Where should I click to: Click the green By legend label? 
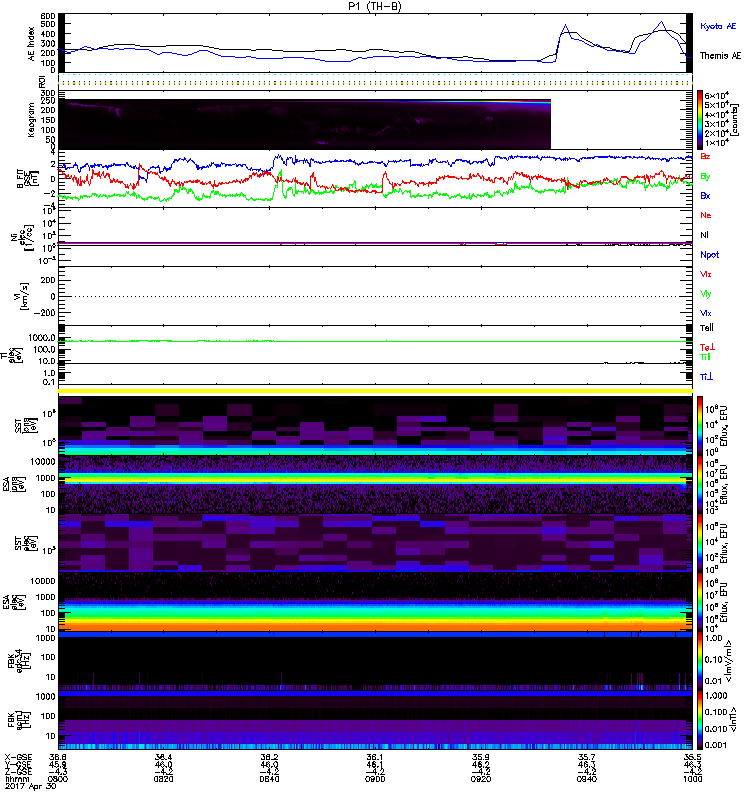tap(705, 176)
